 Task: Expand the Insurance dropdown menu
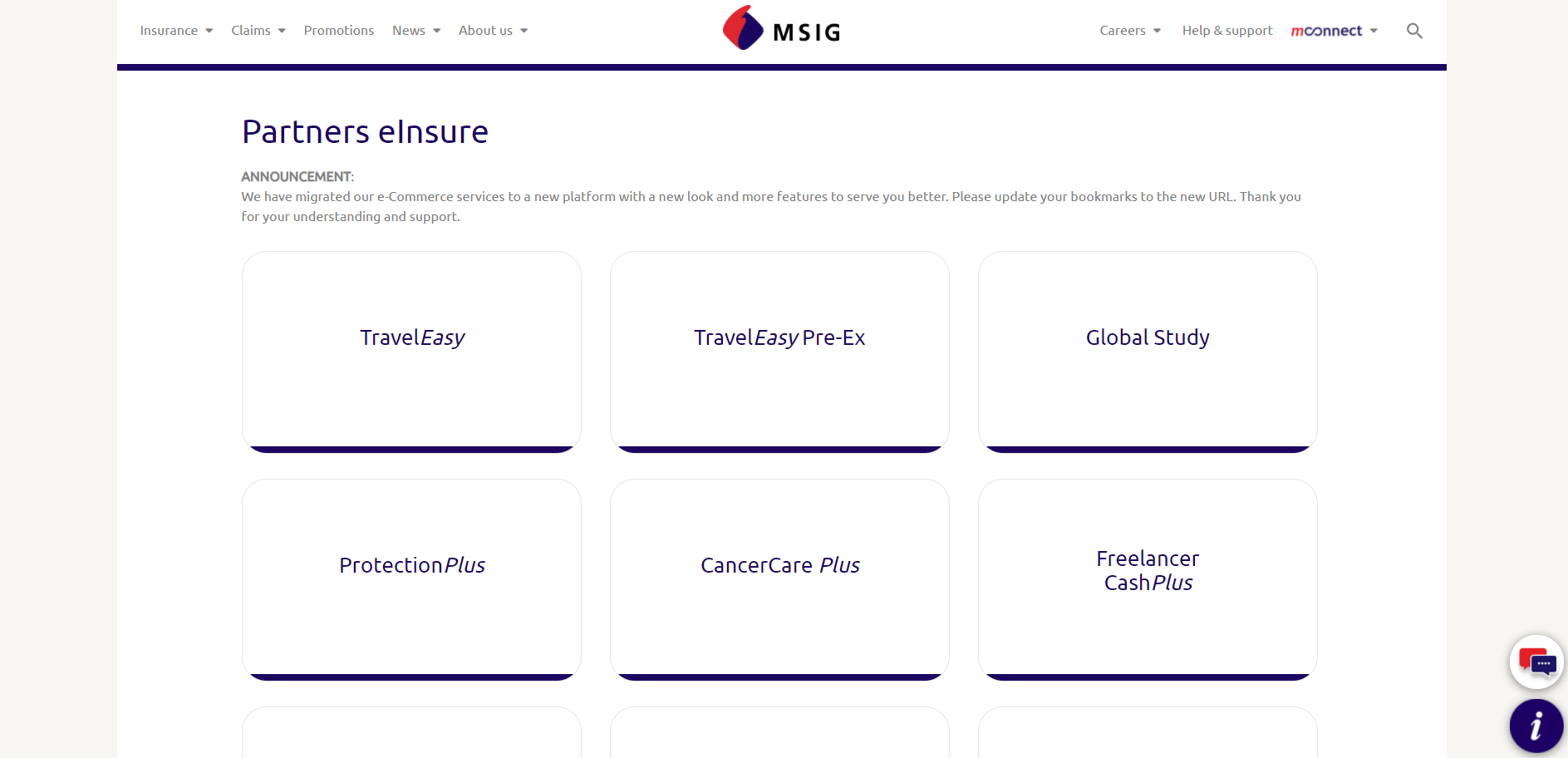176,31
